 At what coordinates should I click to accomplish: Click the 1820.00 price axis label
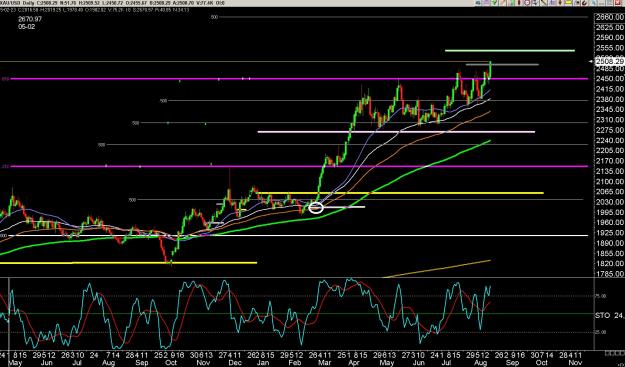[x=609, y=263]
